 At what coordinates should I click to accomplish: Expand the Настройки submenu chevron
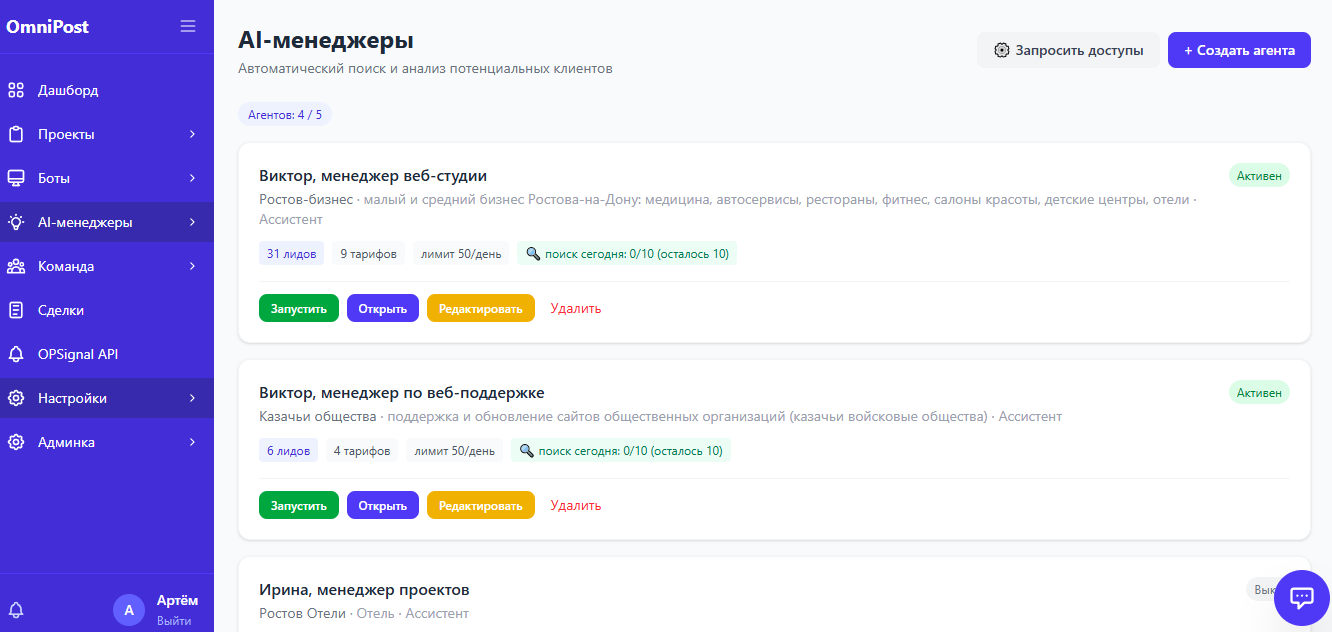pos(192,398)
